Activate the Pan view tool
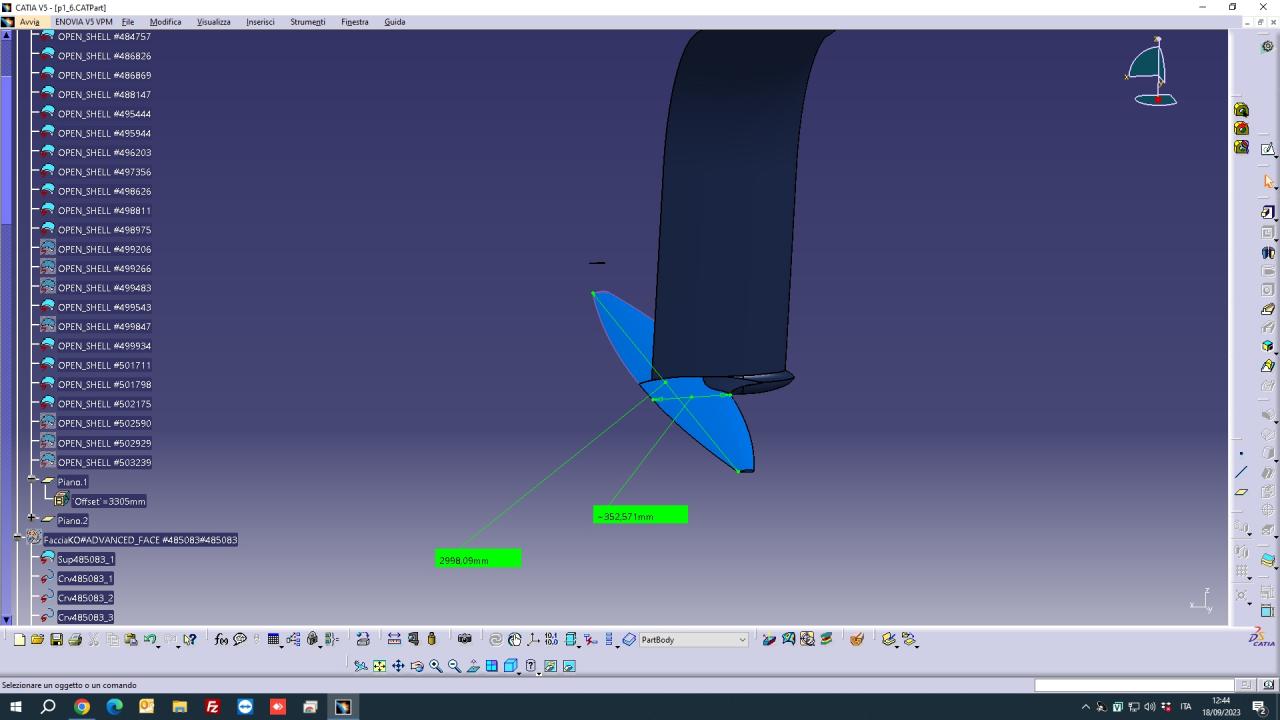Screen dimensions: 1280x720 (398, 666)
